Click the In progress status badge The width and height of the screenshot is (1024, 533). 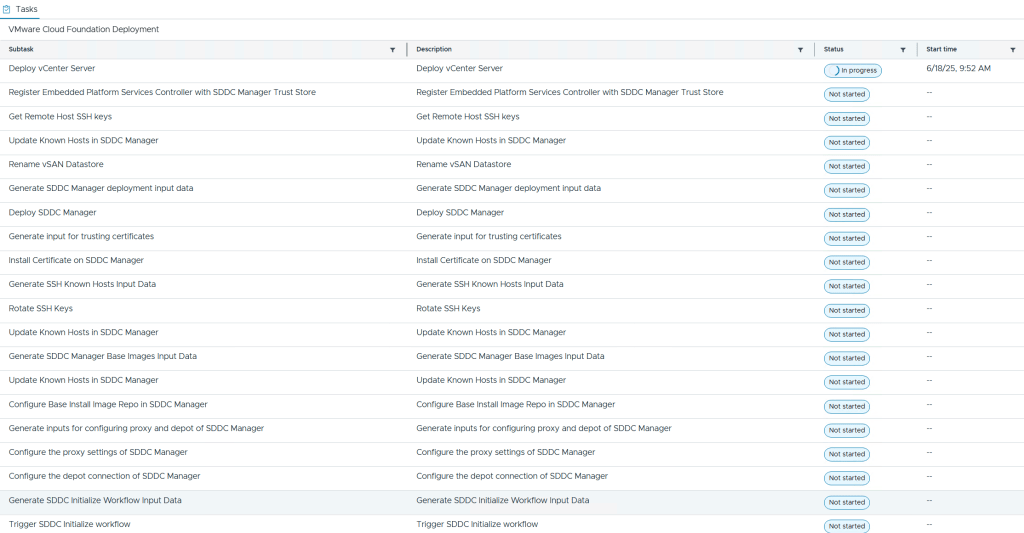point(853,71)
